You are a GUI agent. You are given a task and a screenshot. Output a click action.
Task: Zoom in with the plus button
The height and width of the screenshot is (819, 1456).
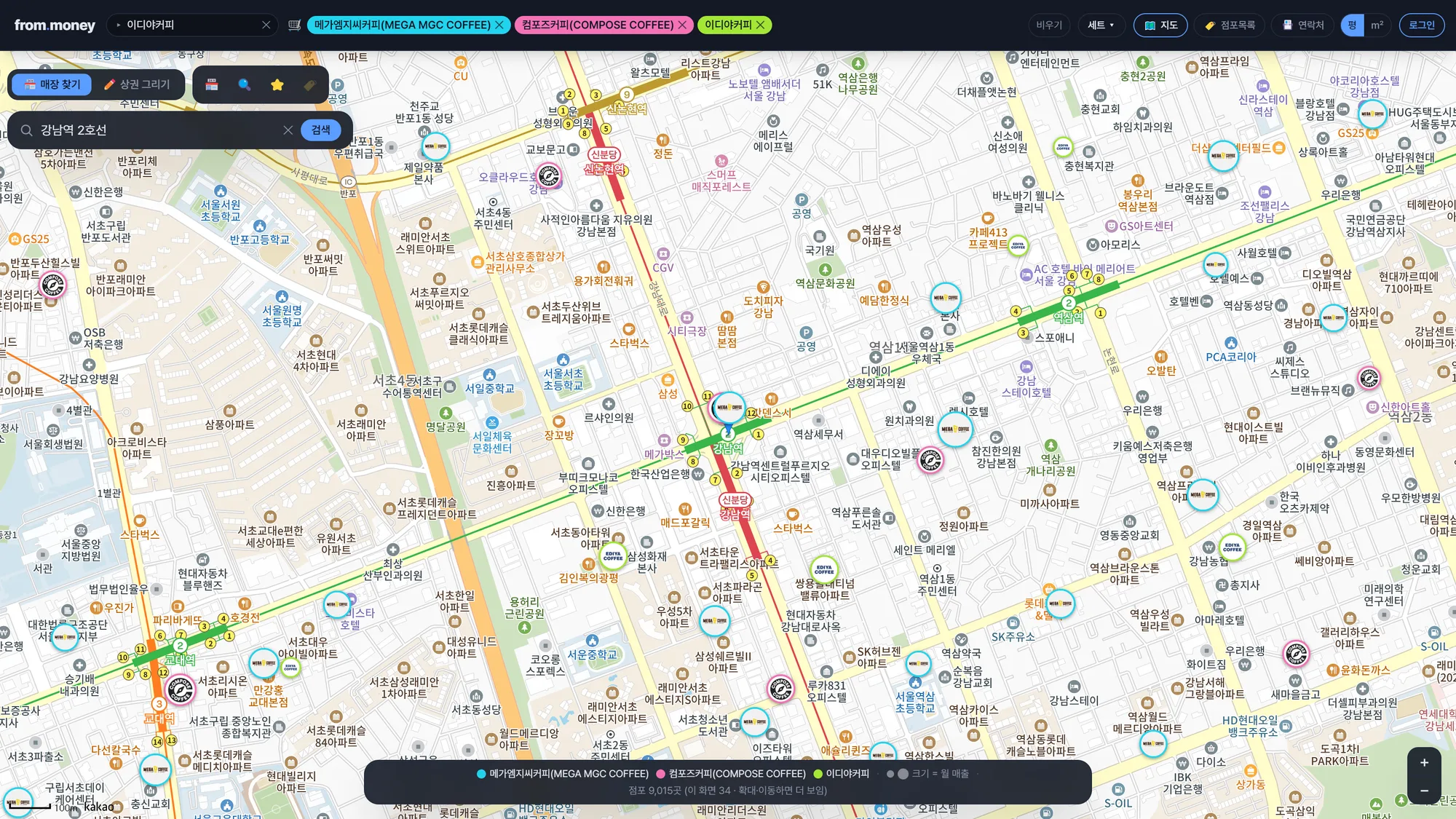pyautogui.click(x=1424, y=762)
